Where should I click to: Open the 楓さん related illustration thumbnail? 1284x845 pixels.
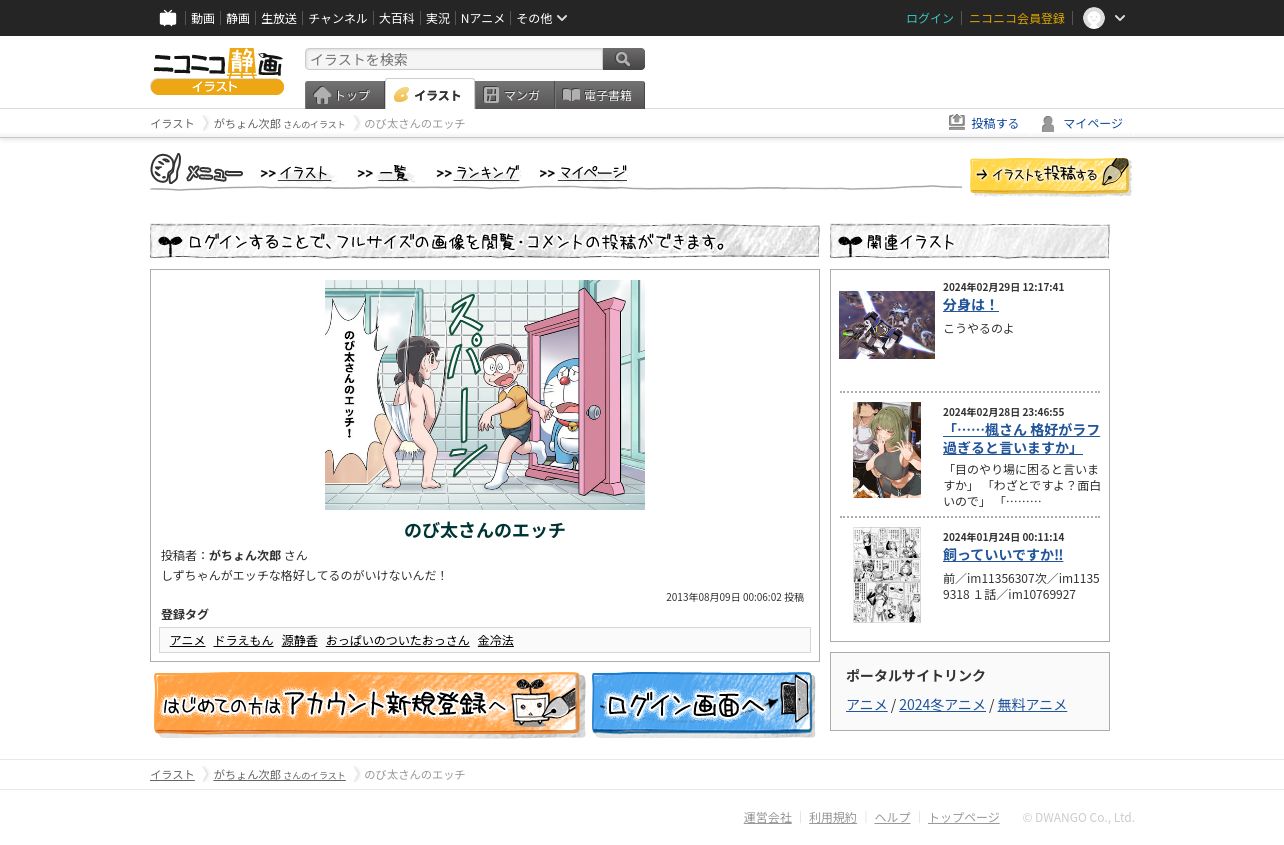point(887,450)
